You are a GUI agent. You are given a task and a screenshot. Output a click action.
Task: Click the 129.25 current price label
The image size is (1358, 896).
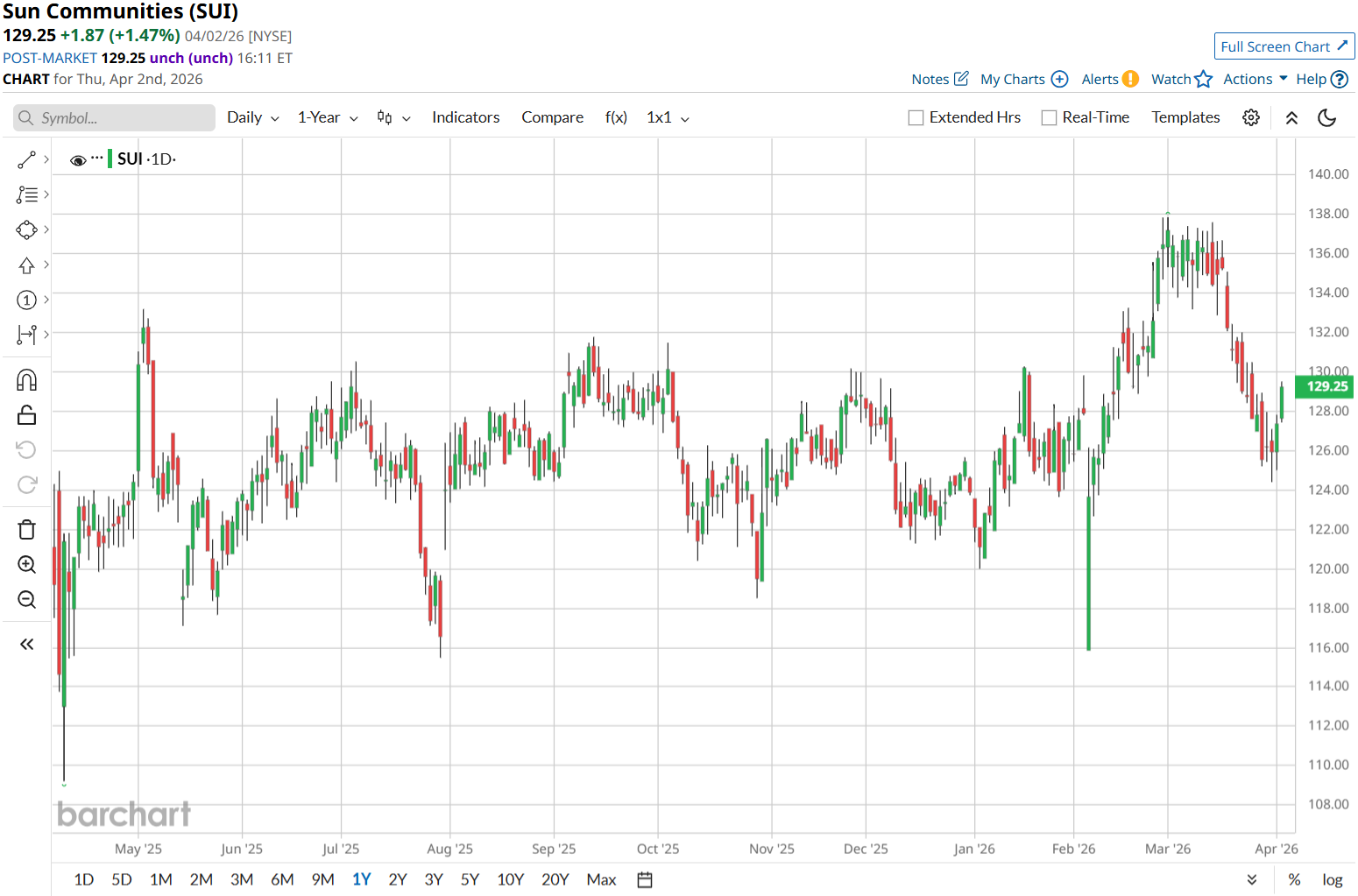click(x=1325, y=386)
